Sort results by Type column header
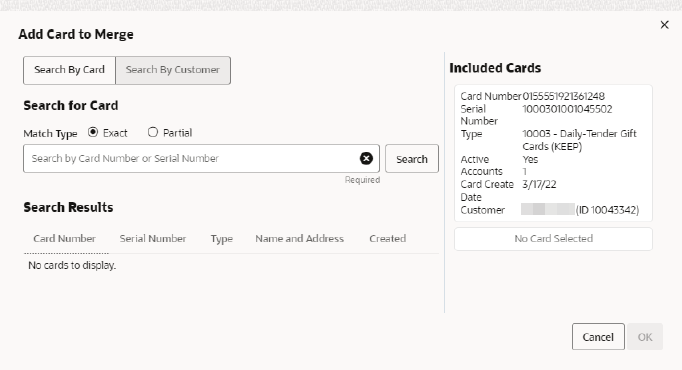The image size is (682, 370). (x=222, y=239)
